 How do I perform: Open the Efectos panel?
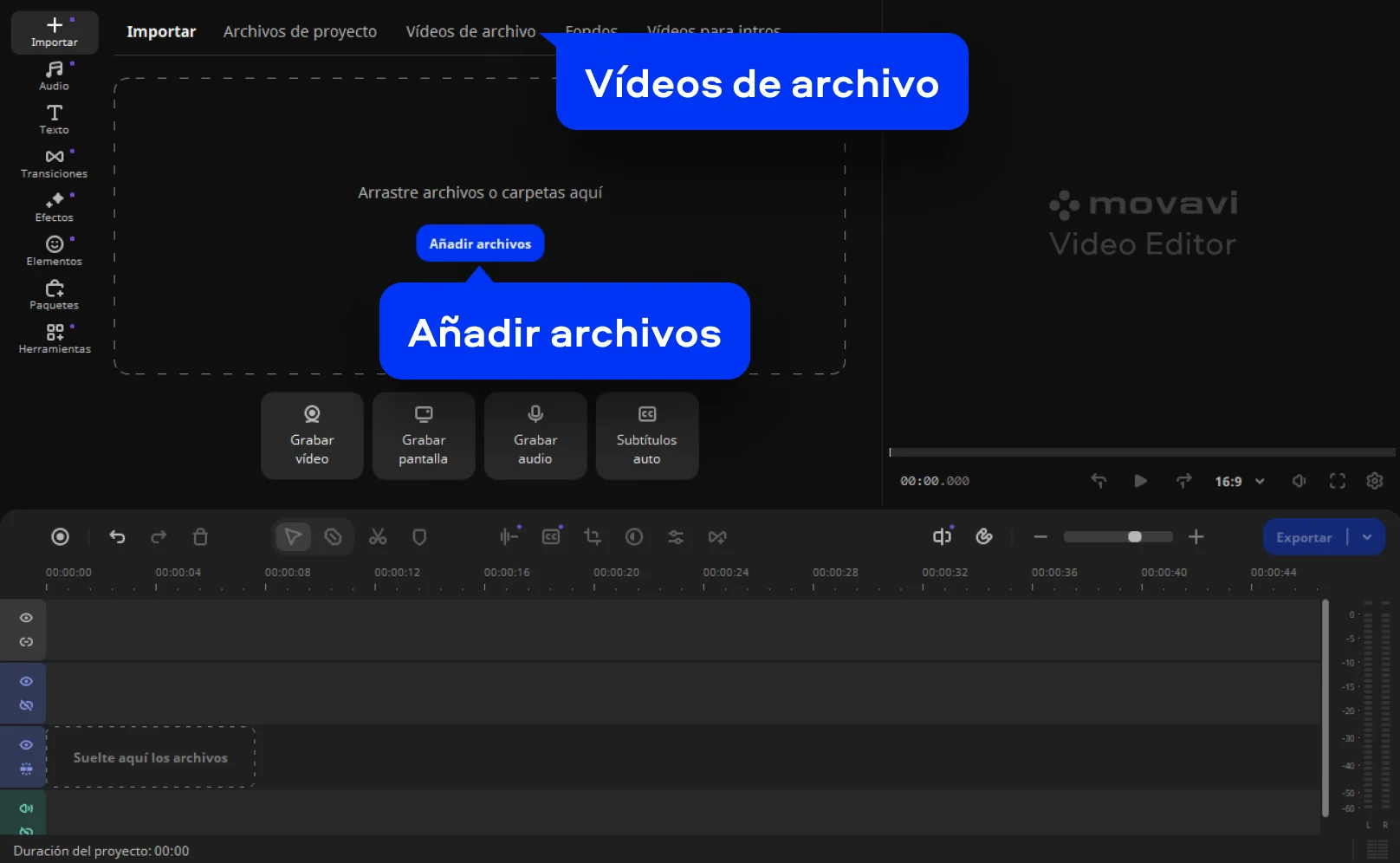coord(54,207)
